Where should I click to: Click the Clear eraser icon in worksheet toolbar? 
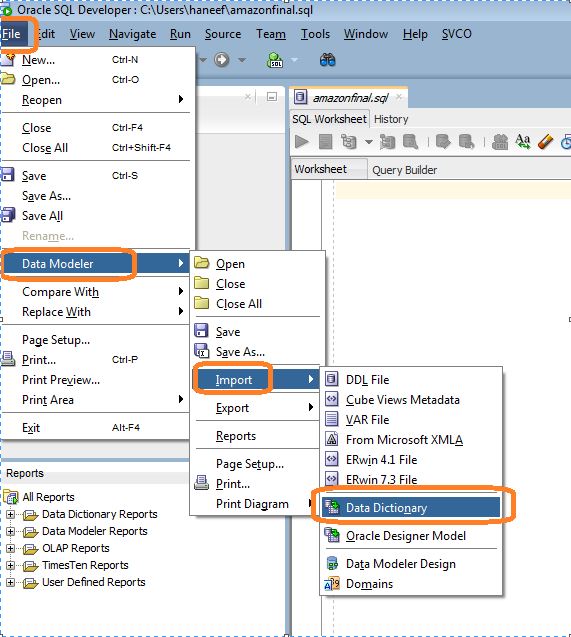[x=545, y=142]
